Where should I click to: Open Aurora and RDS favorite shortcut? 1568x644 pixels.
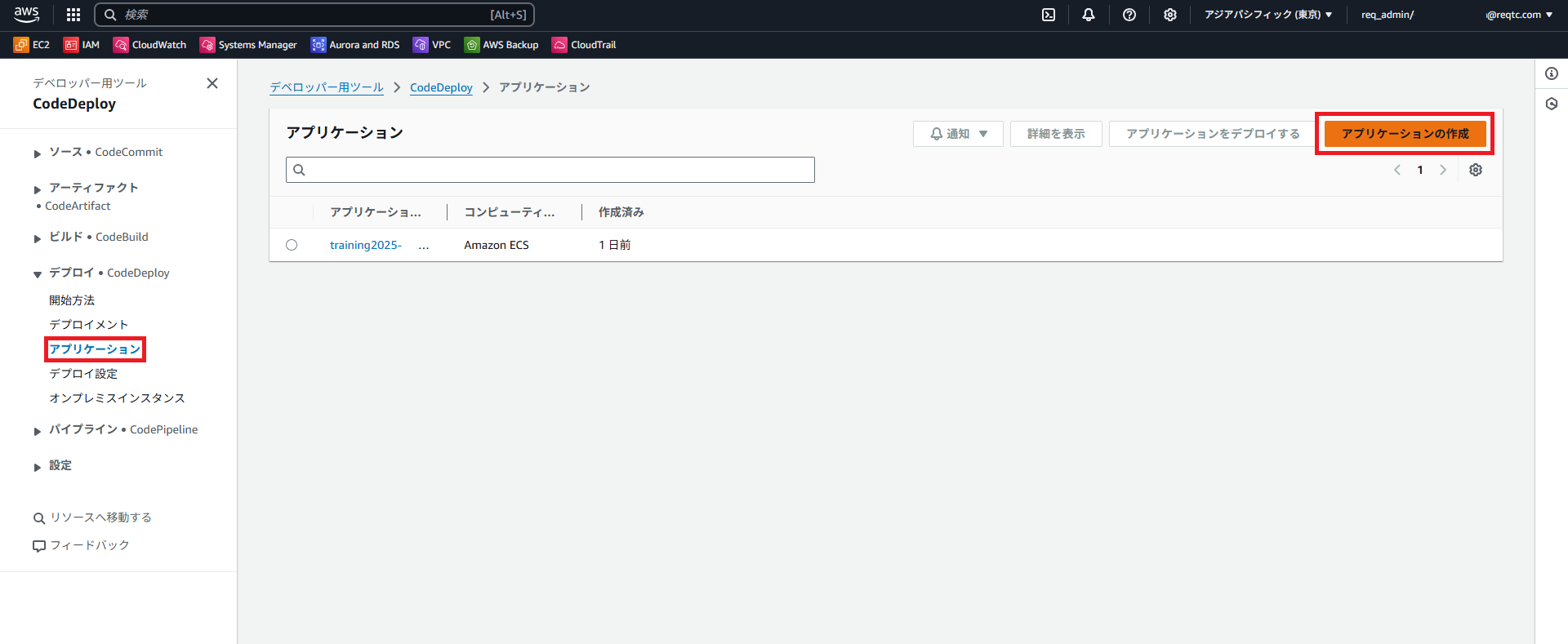pos(355,45)
